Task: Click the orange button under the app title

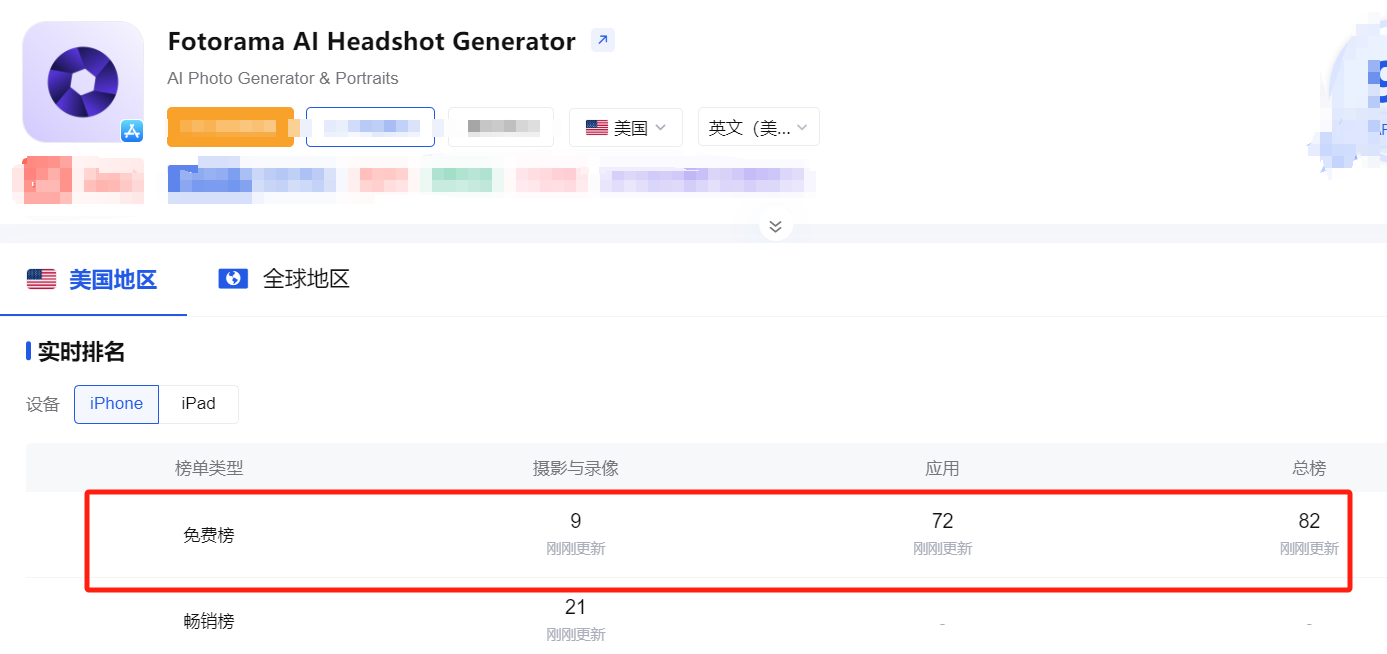Action: (230, 127)
